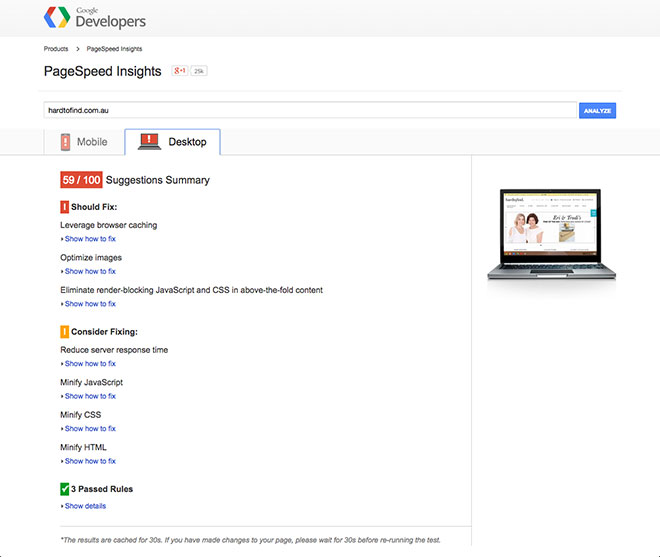Open the PageSpeed Insights breadcrumb link
This screenshot has height=557, width=660.
click(x=114, y=49)
